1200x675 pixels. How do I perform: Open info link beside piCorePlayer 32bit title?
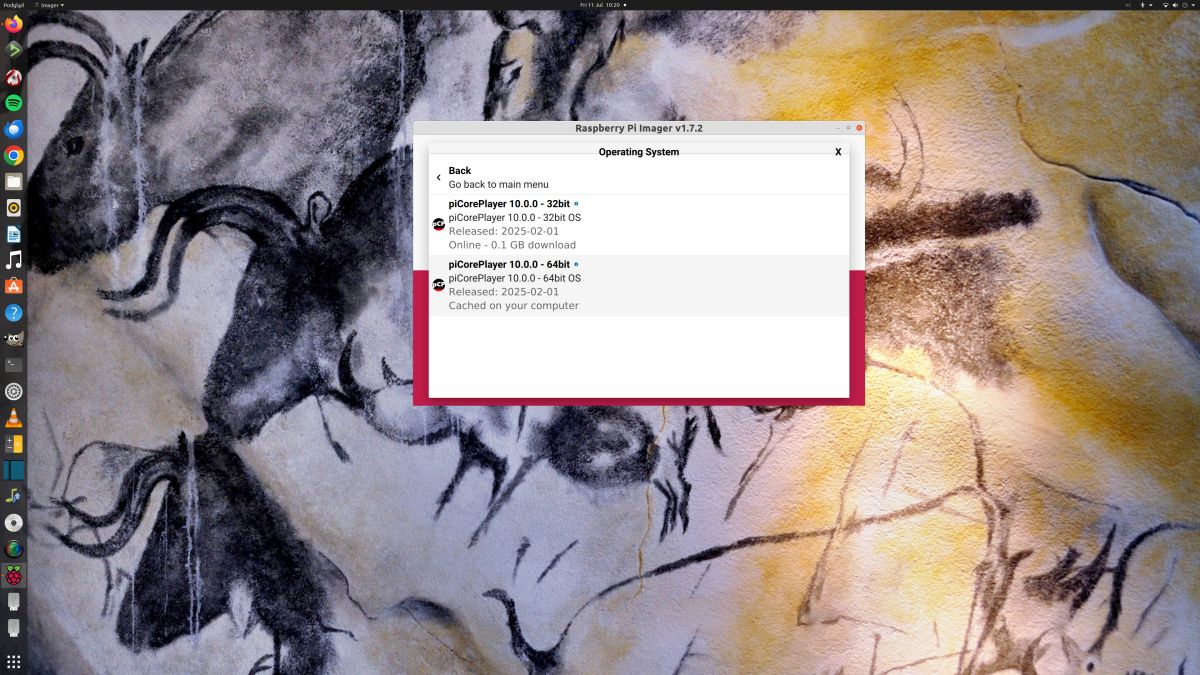[576, 204]
